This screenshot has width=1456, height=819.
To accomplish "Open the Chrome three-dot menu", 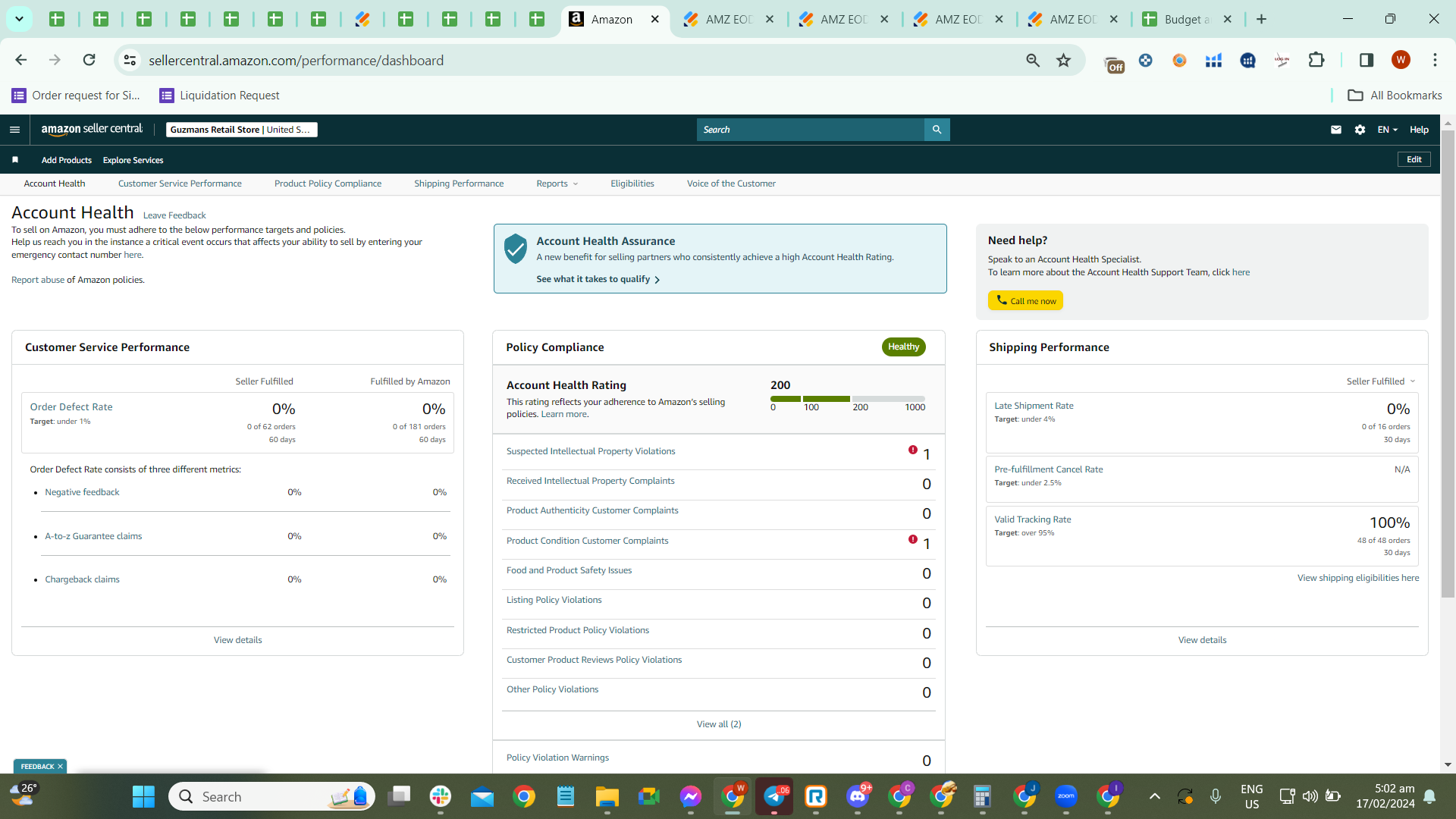I will 1435,60.
